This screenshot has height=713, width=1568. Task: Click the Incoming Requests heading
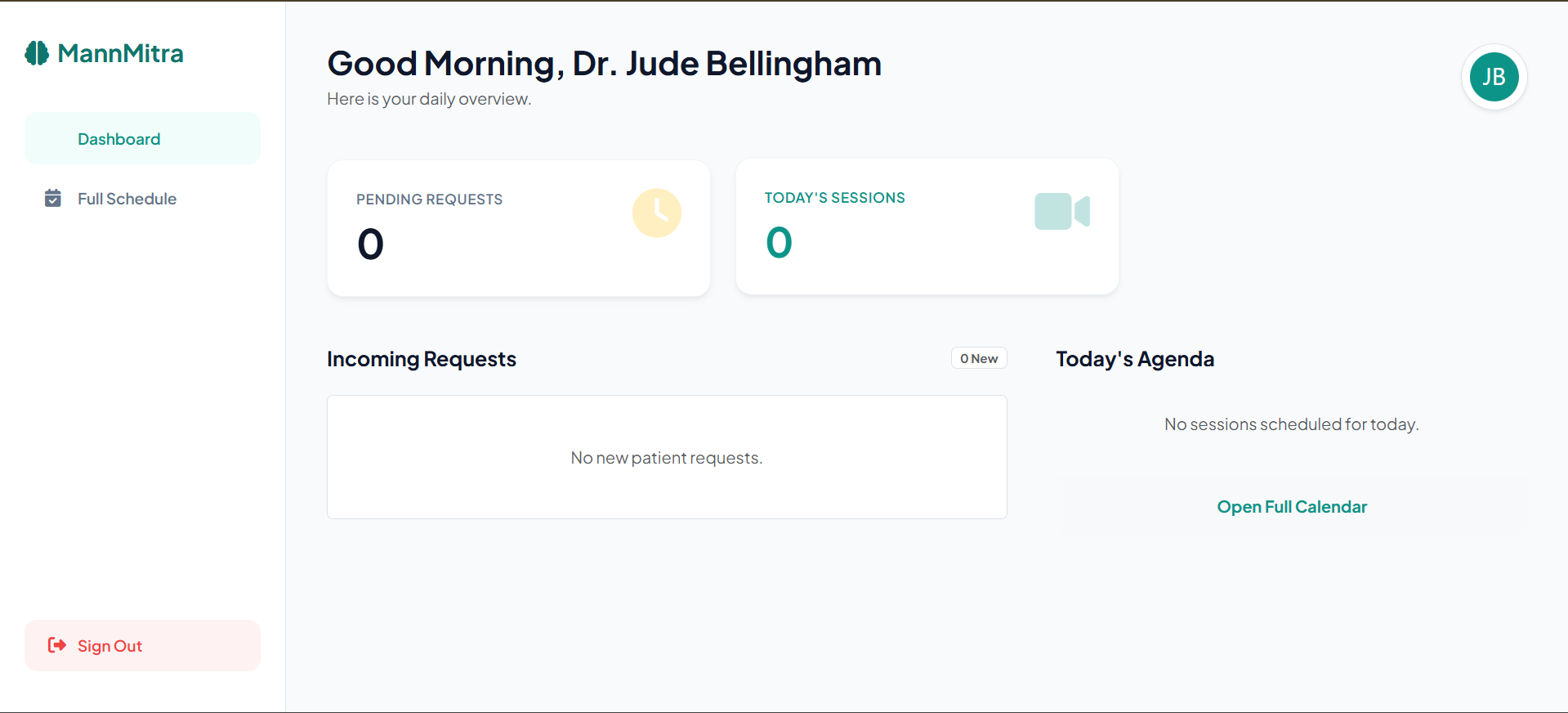pyautogui.click(x=421, y=359)
